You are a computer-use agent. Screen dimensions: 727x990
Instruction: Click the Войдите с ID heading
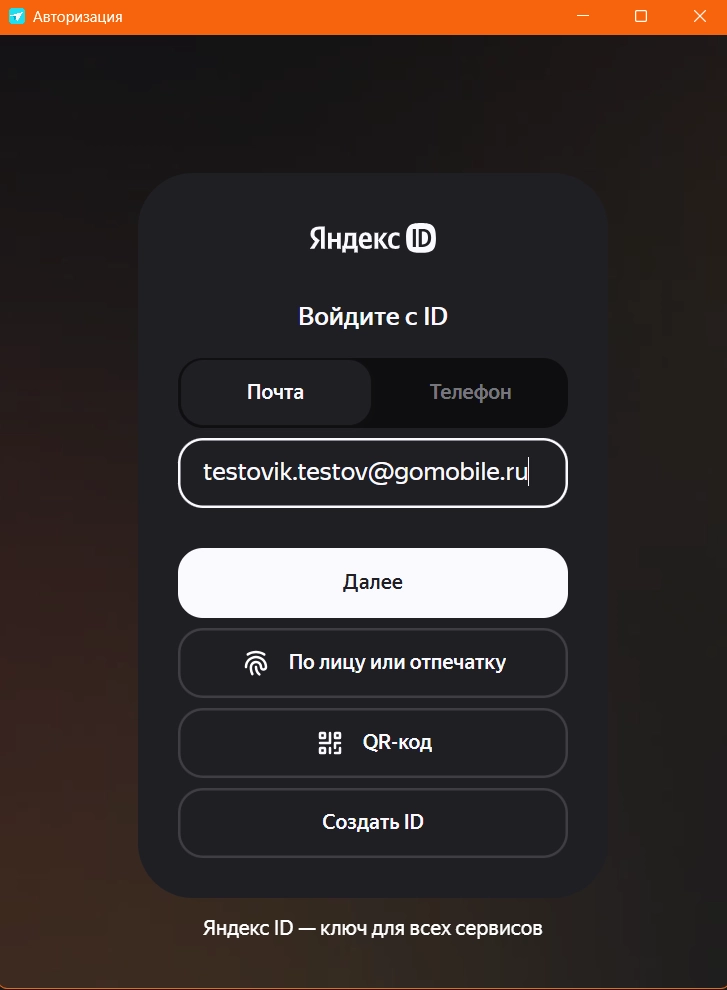[373, 317]
